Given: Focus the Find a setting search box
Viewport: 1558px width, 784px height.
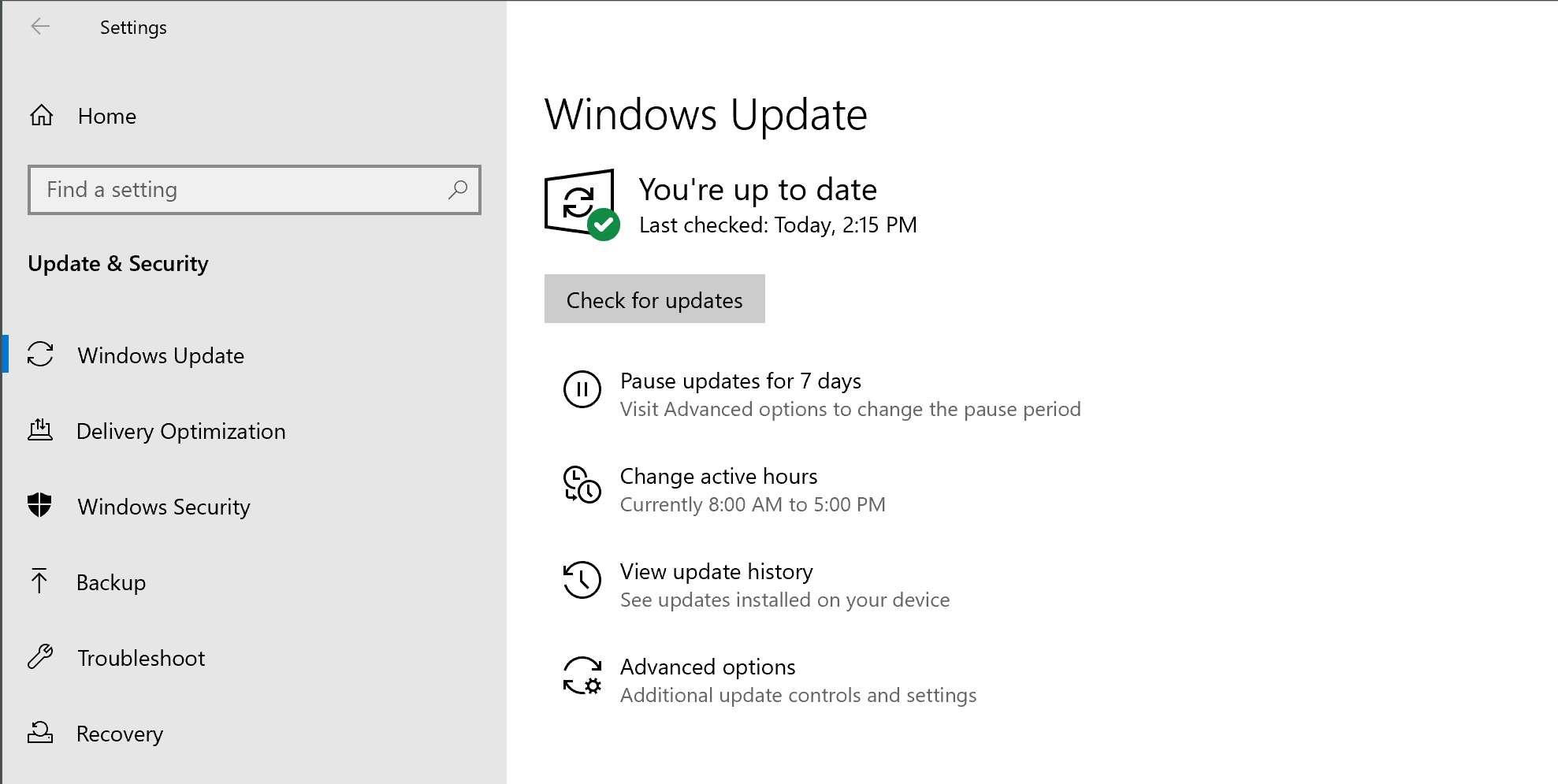Looking at the screenshot, I should click(x=255, y=190).
